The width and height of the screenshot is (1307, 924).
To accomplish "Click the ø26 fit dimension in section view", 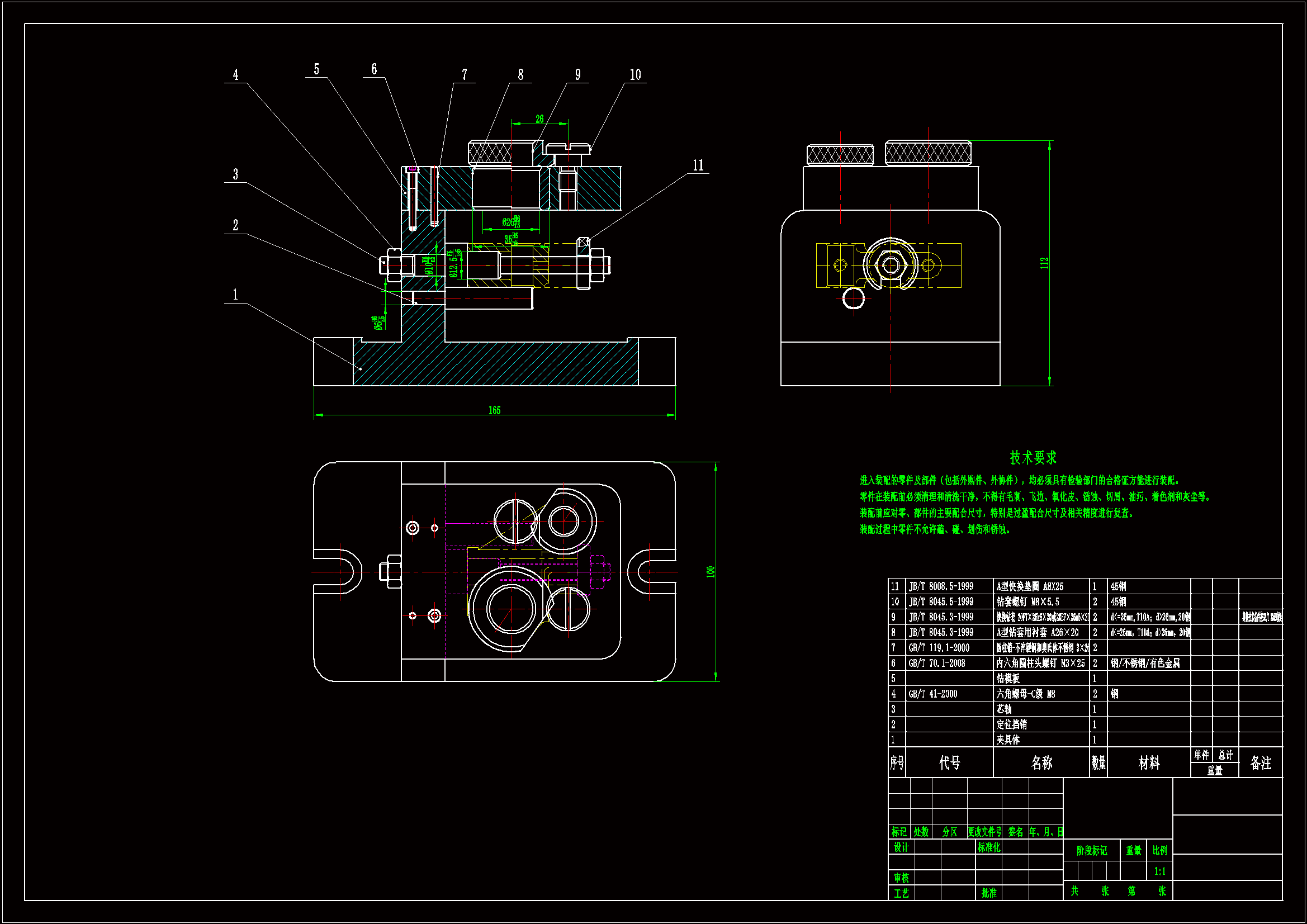I will 510,221.
